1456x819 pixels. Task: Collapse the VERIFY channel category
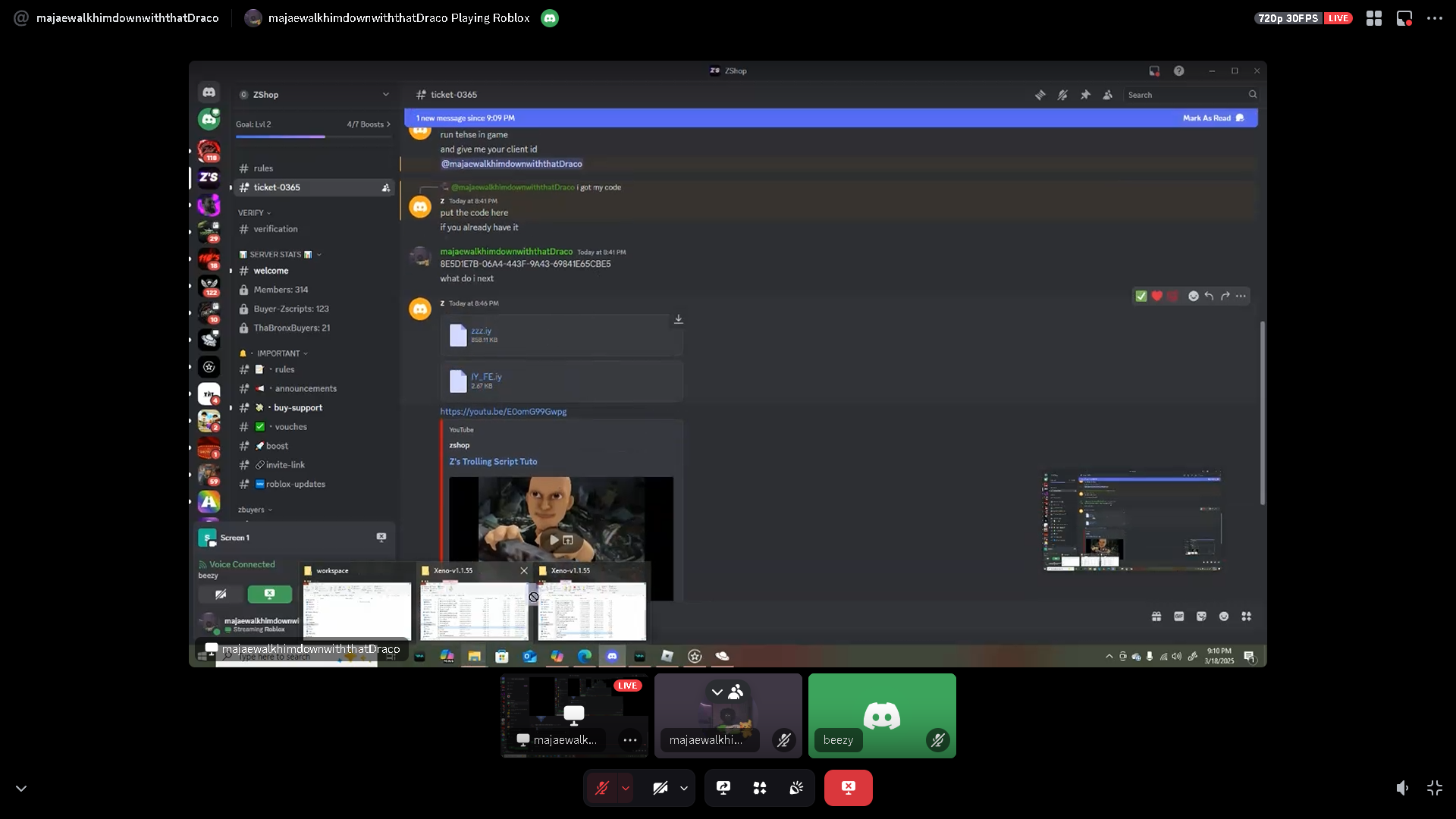pyautogui.click(x=254, y=213)
